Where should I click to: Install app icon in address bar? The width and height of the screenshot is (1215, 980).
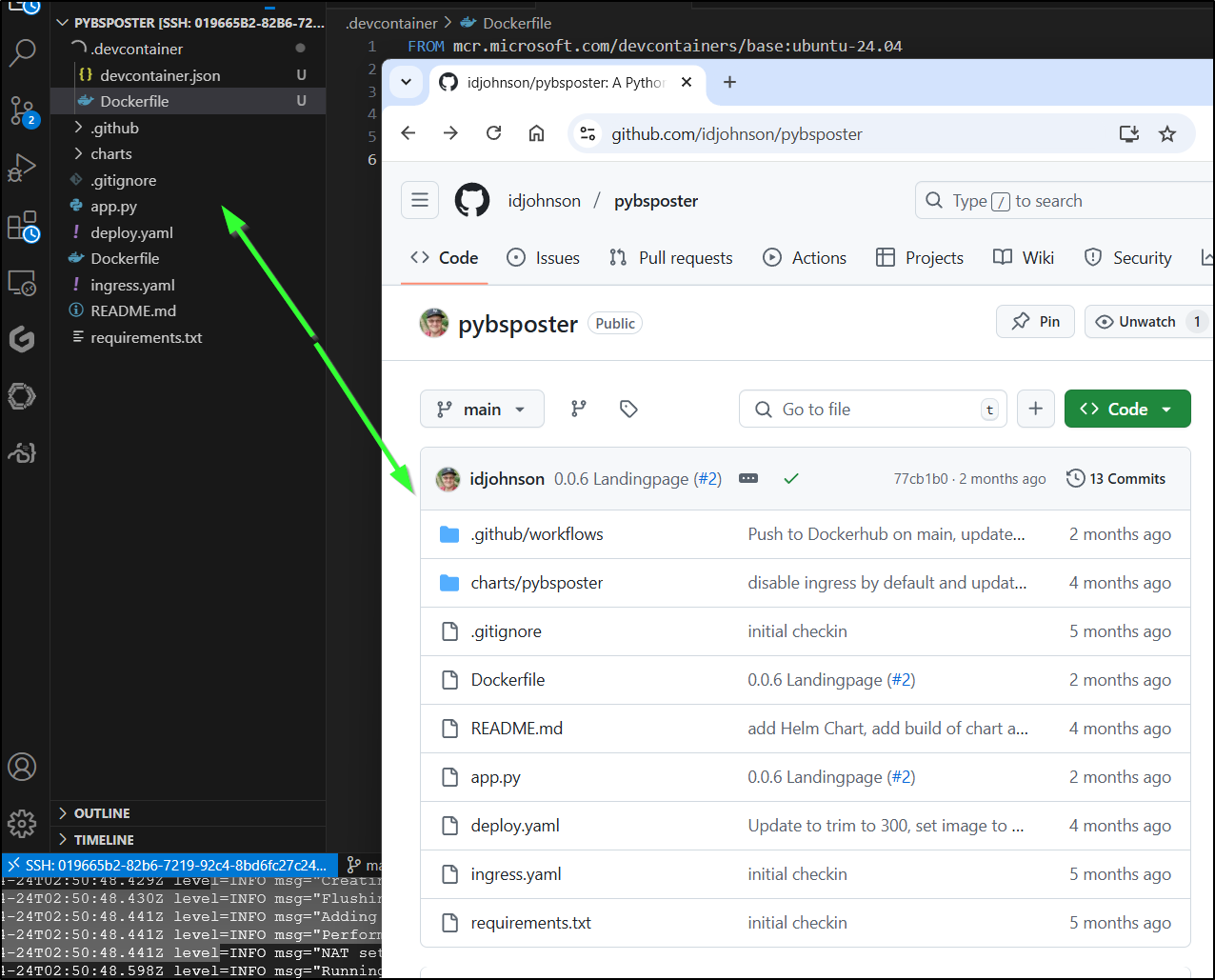click(1129, 134)
